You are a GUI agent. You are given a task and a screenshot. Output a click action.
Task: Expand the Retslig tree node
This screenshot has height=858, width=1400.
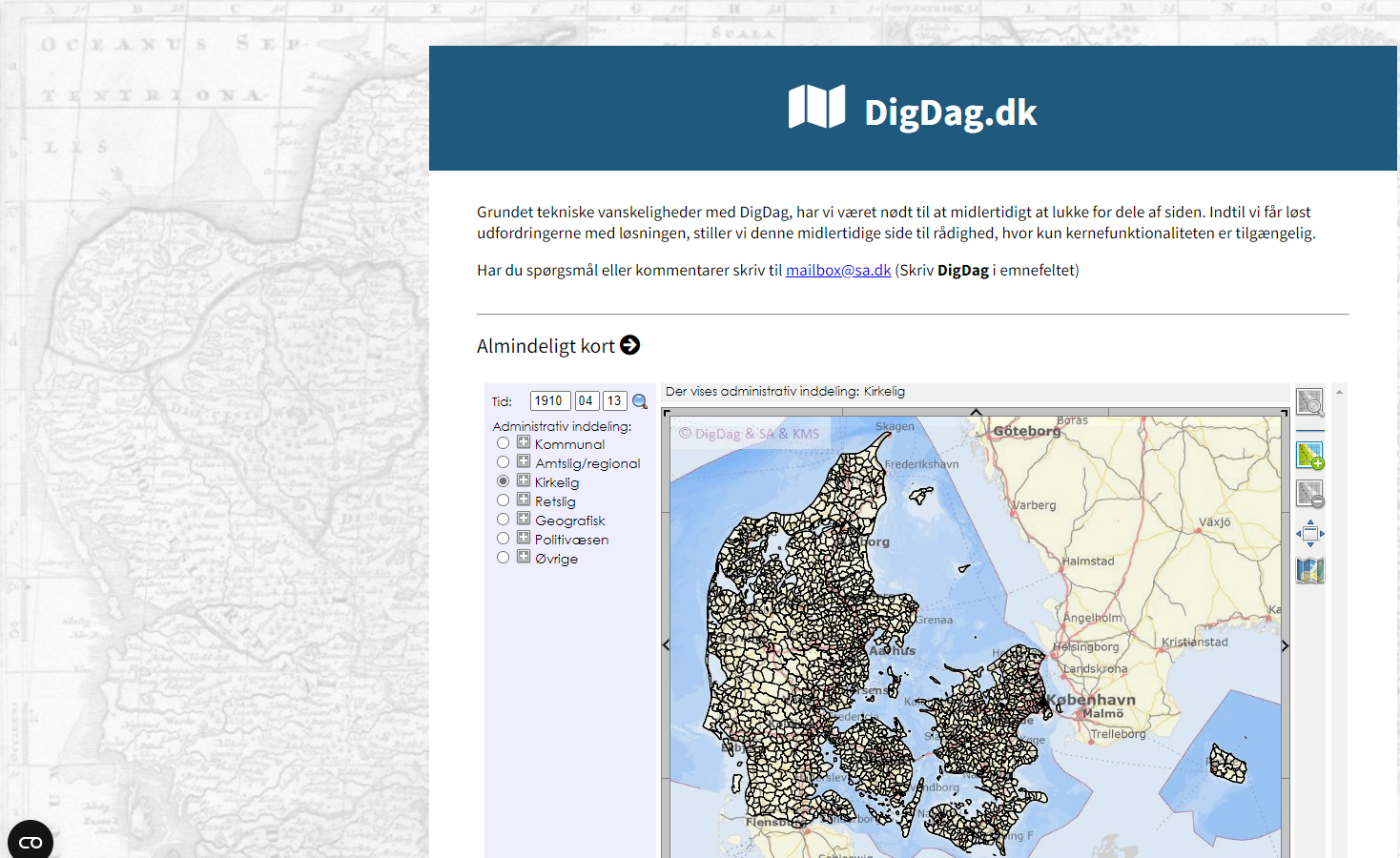coord(524,500)
